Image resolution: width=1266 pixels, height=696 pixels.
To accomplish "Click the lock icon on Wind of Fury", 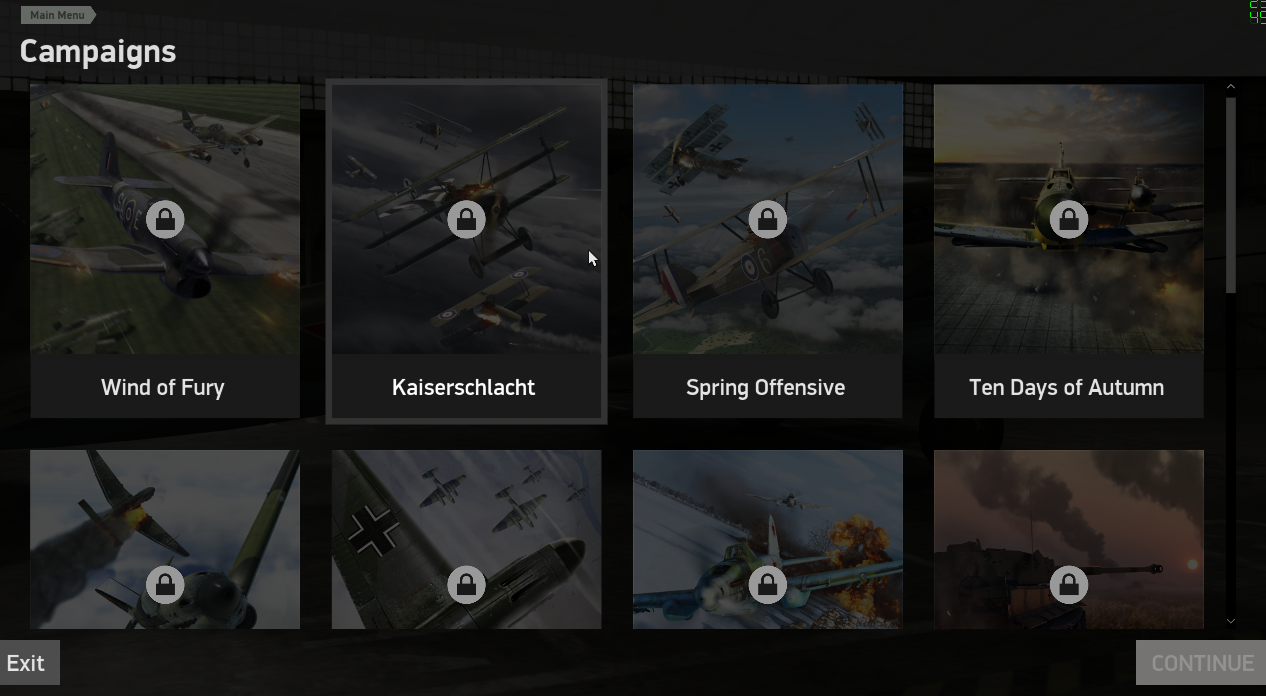I will [165, 219].
